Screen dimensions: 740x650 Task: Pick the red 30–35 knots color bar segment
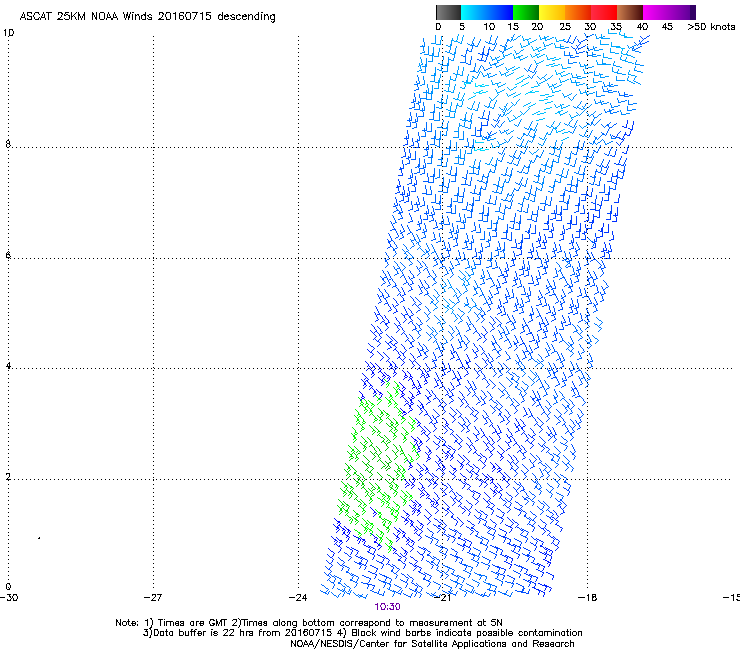pos(604,12)
